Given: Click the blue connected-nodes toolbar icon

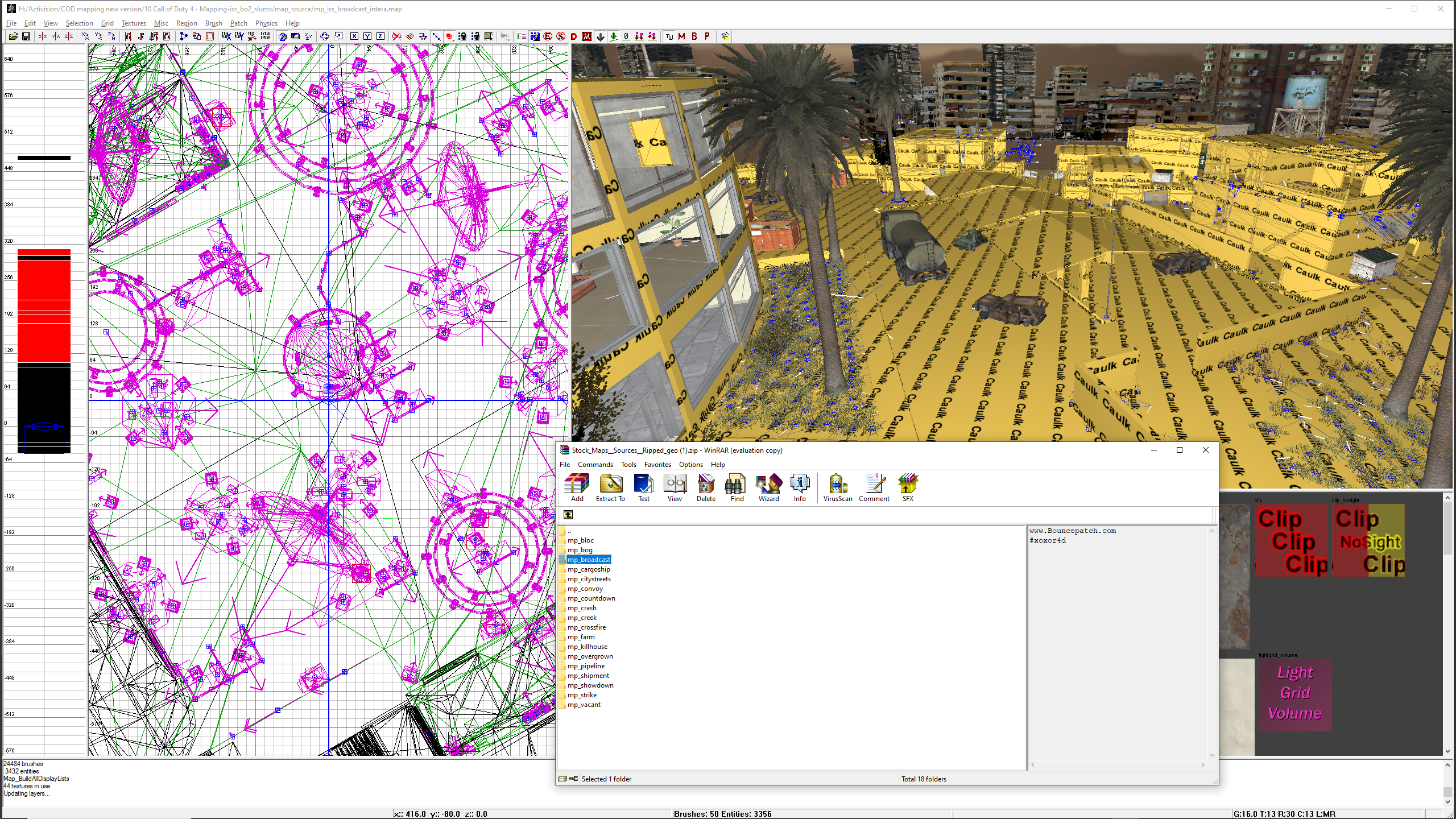Looking at the screenshot, I should [x=183, y=36].
